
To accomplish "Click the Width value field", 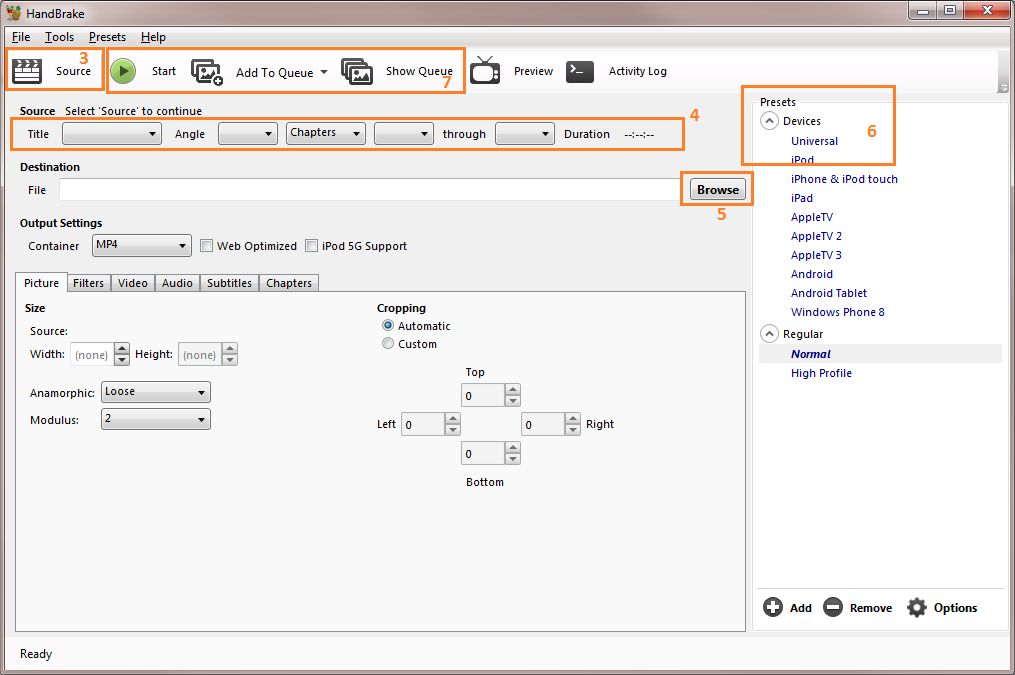I will click(92, 355).
